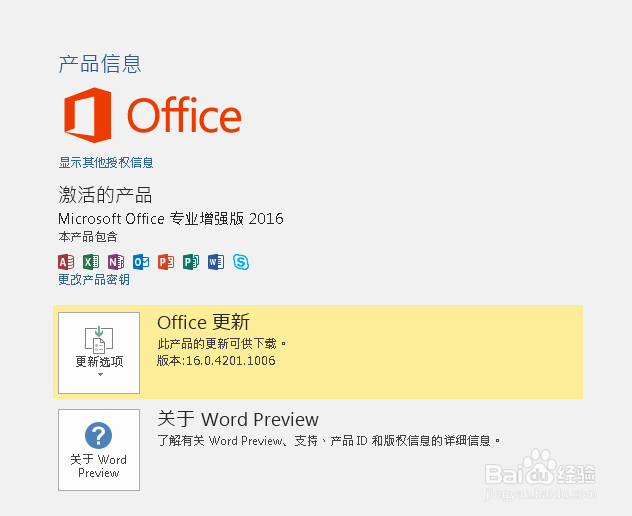The width and height of the screenshot is (632, 516).
Task: Open the 更新选项 dropdown button
Action: [x=99, y=353]
